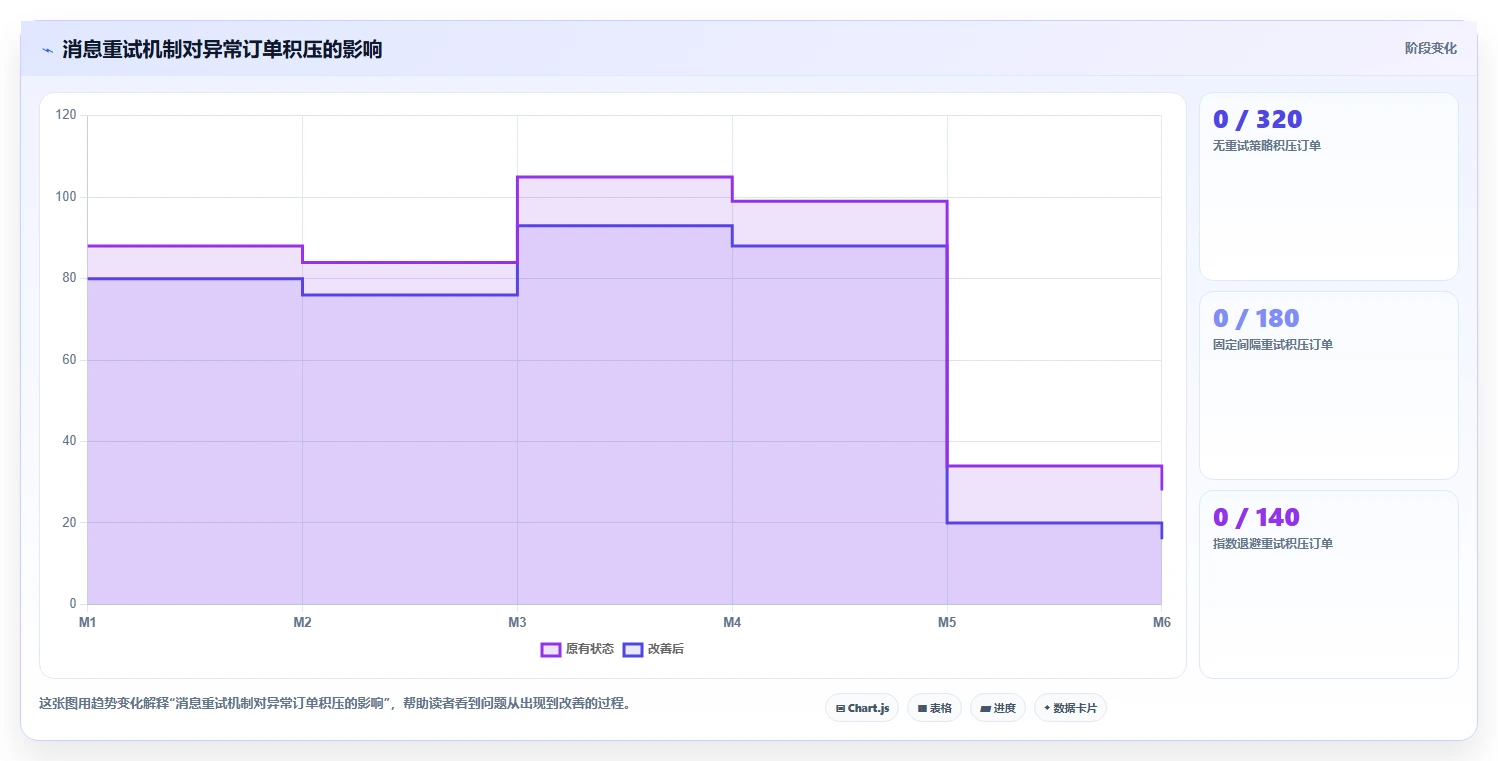Image resolution: width=1498 pixels, height=761 pixels.
Task: Click the 0 / 180 value
Action: [x=1256, y=318]
